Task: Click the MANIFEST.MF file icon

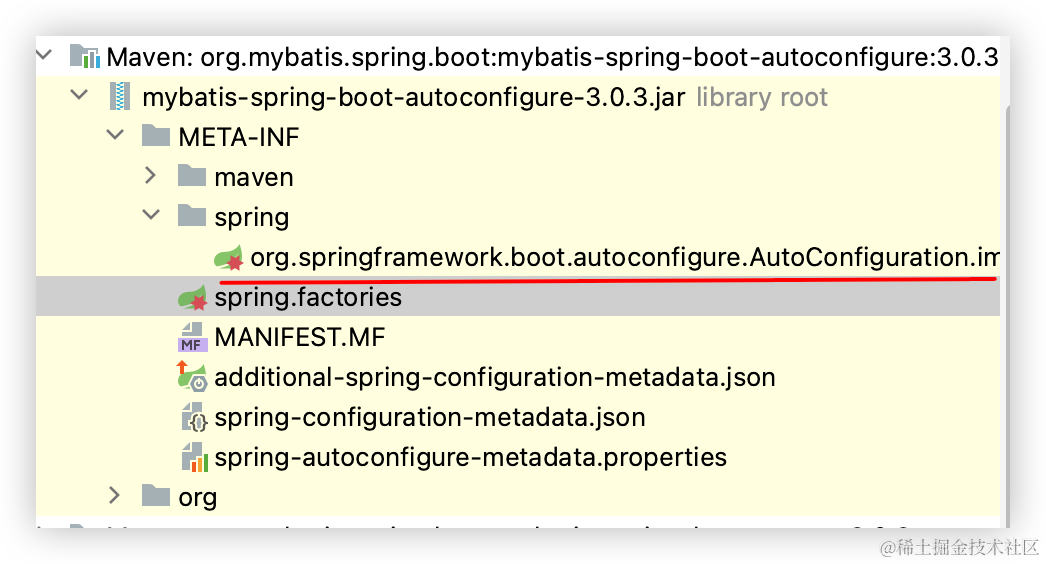Action: (x=192, y=338)
